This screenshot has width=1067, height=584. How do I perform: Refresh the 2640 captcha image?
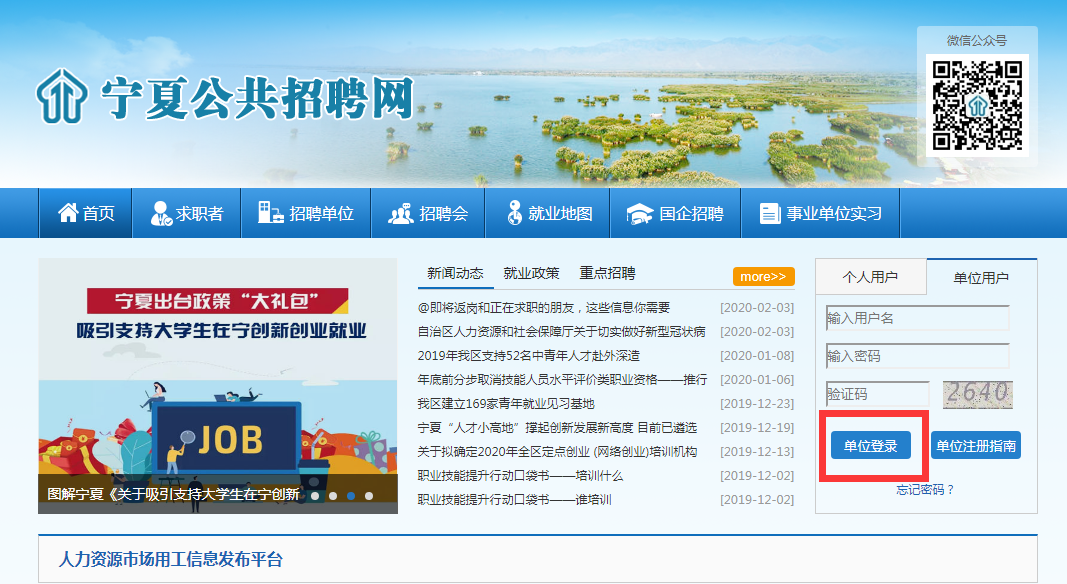click(x=978, y=394)
